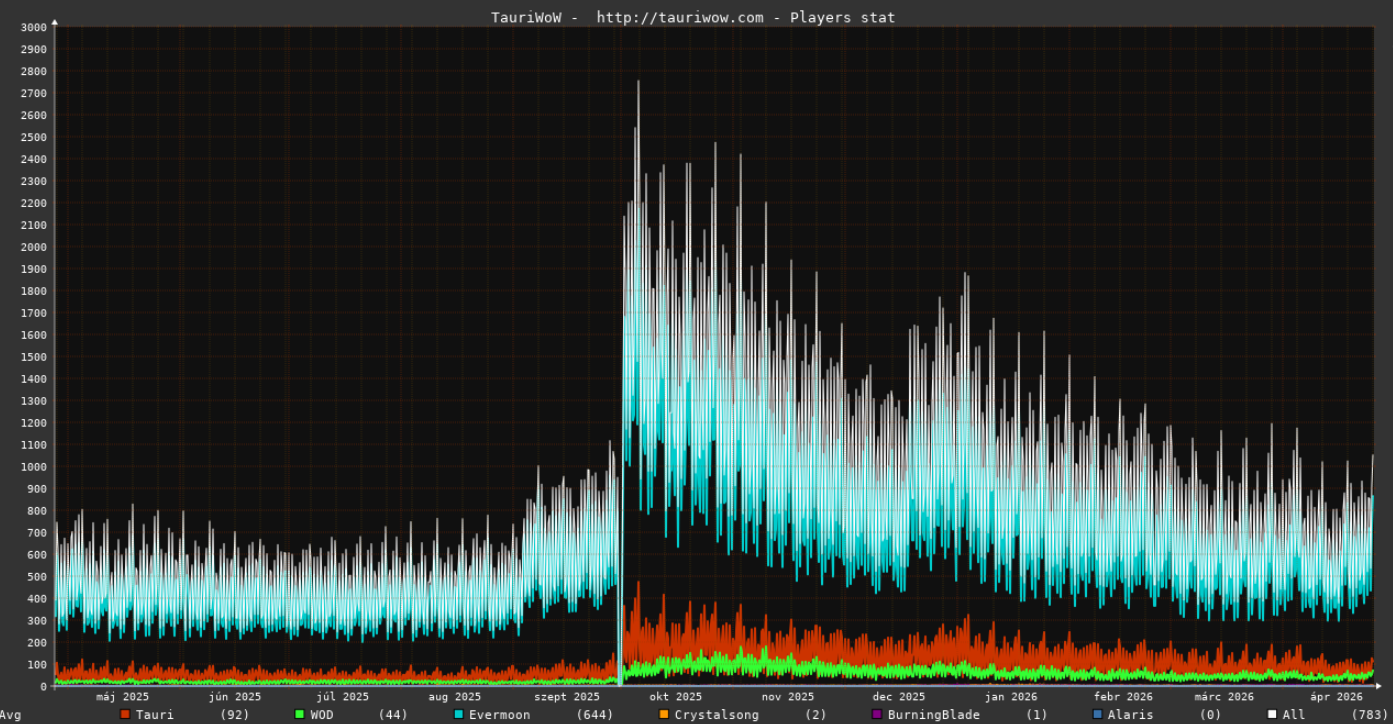Click the "nov 2025" x-axis label

click(x=787, y=697)
